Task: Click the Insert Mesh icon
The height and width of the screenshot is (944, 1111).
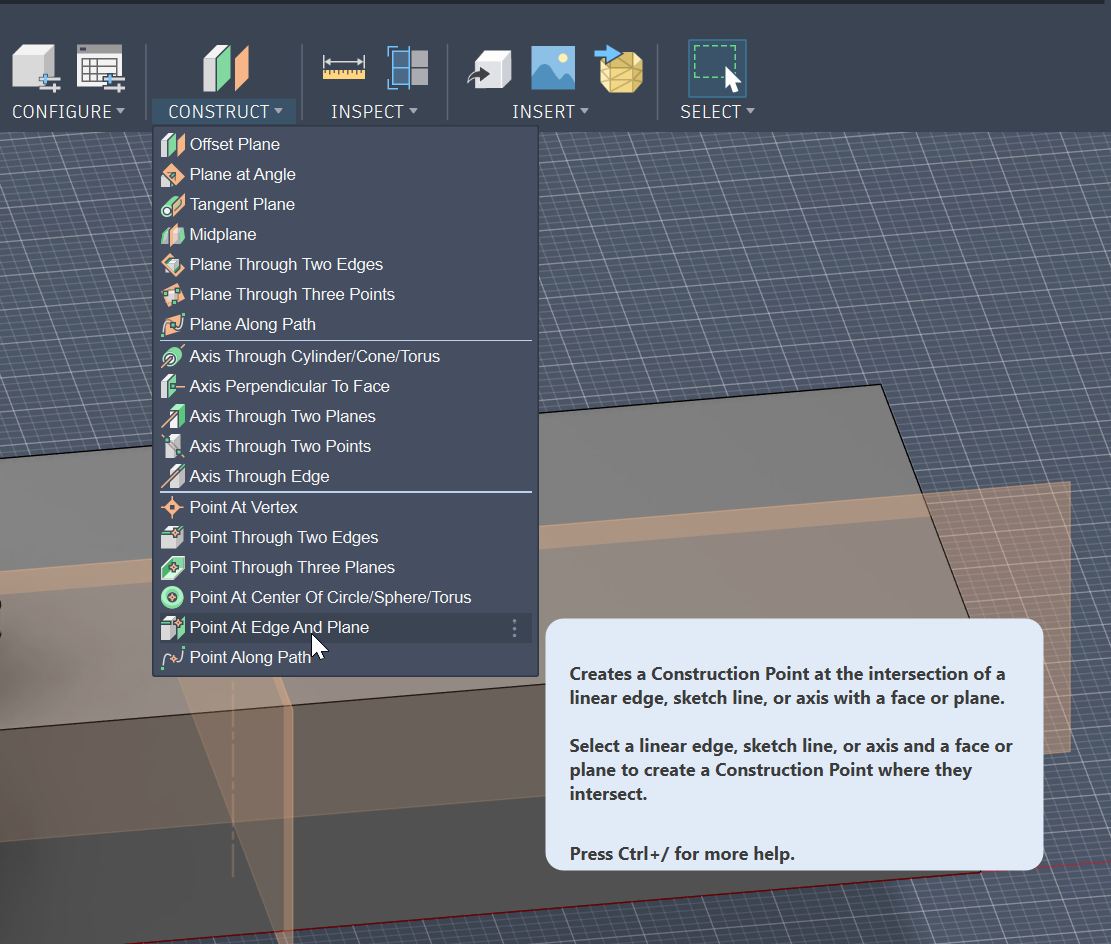Action: coord(619,69)
